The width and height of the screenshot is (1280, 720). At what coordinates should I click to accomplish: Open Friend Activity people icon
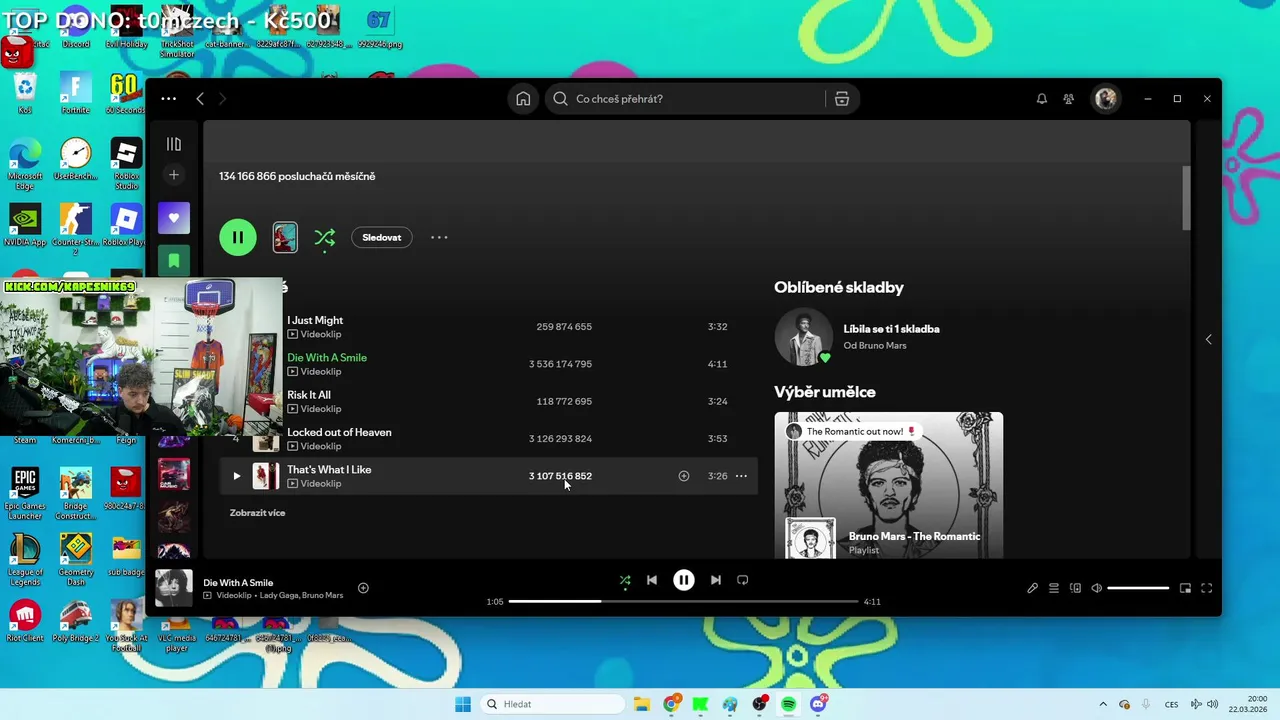click(1069, 99)
